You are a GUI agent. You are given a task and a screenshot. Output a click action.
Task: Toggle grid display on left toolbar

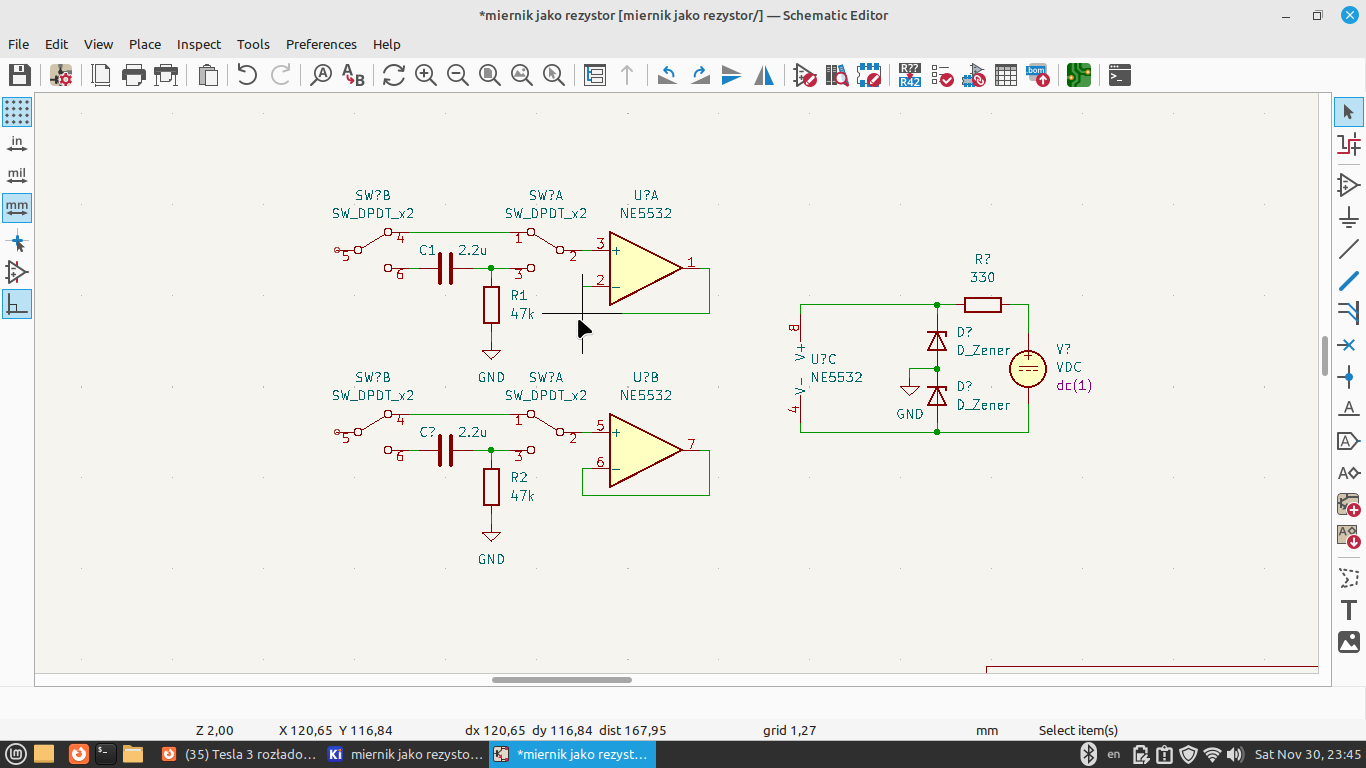pos(17,112)
